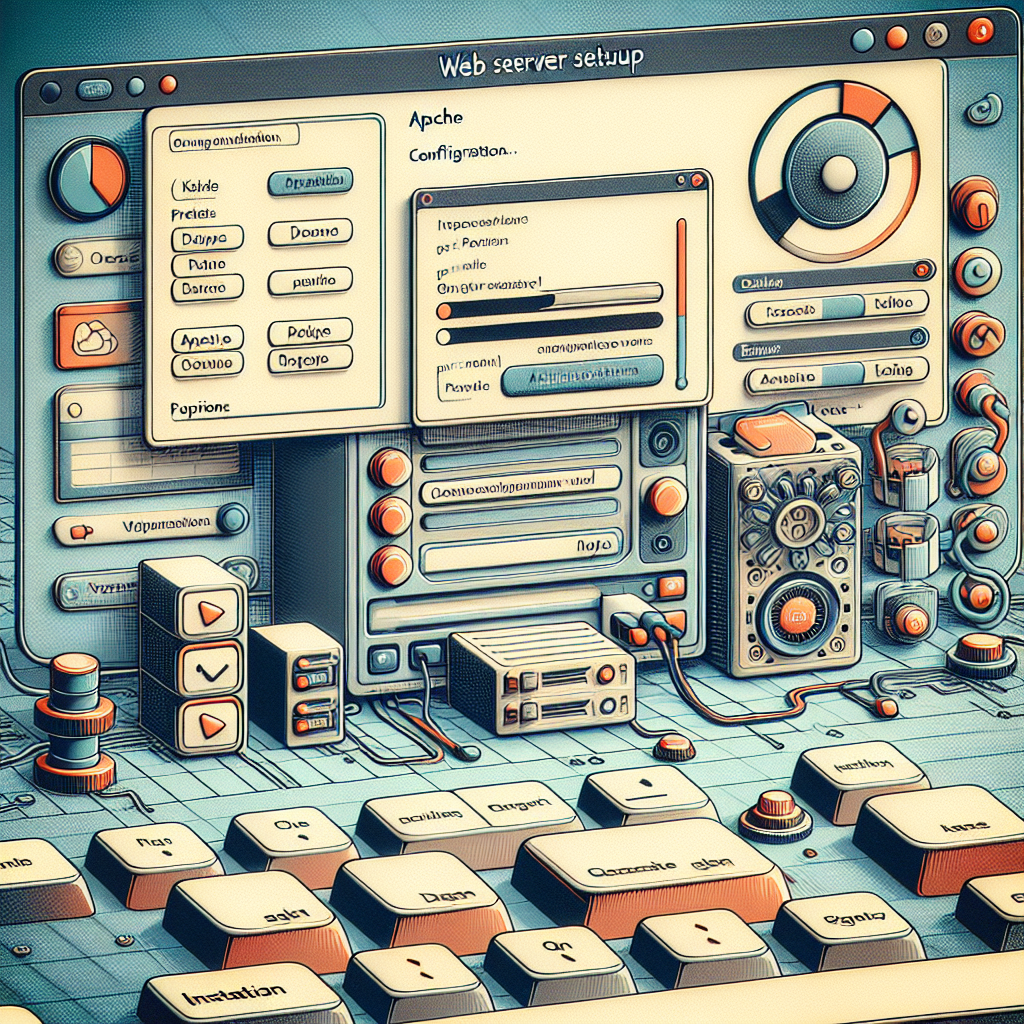Screen dimensions: 1024x1024
Task: Click the blue highlighted button in left configuration panel
Action: coord(310,183)
